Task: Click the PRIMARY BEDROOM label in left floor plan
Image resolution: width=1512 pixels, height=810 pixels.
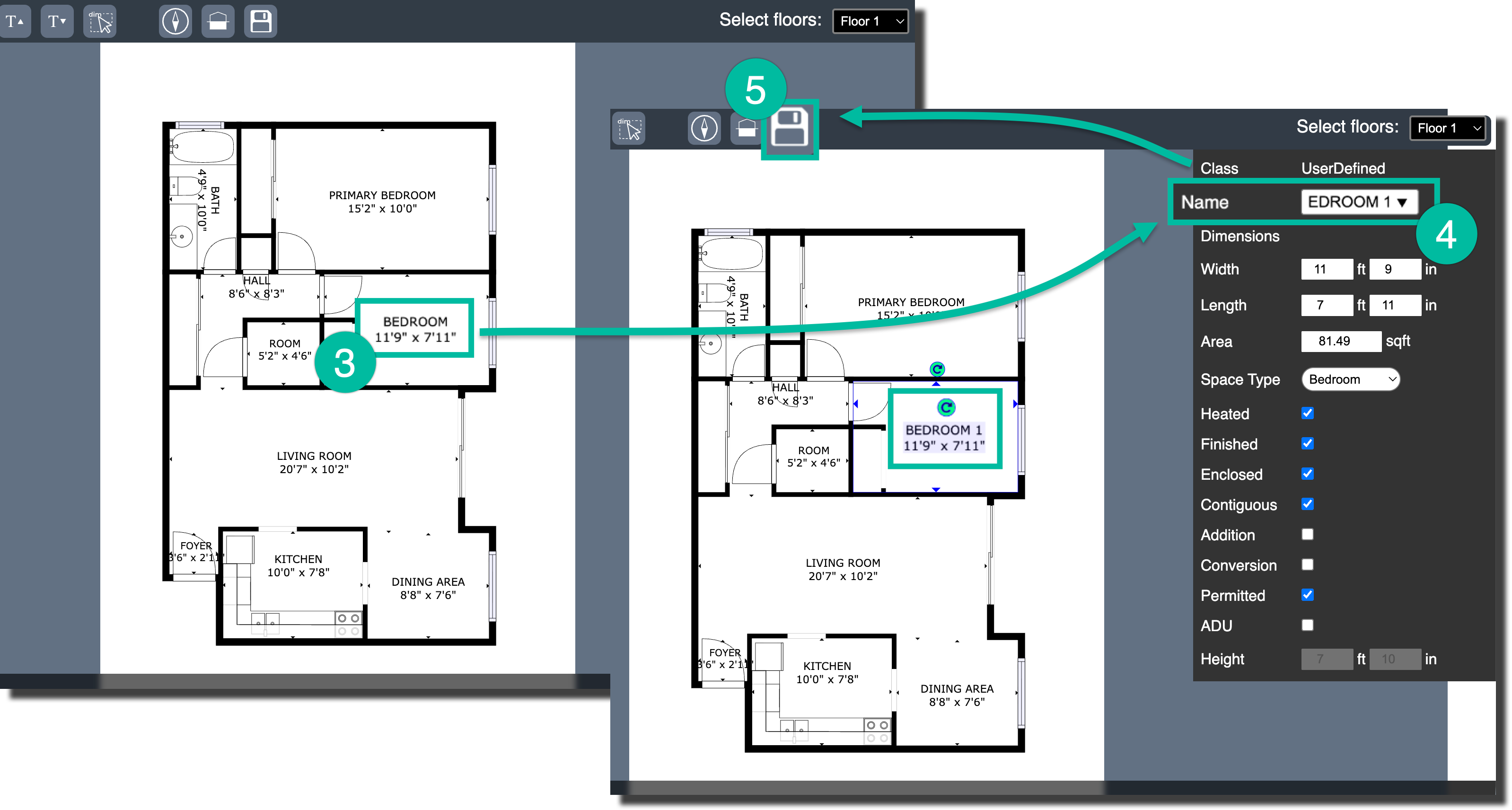Action: 382,202
